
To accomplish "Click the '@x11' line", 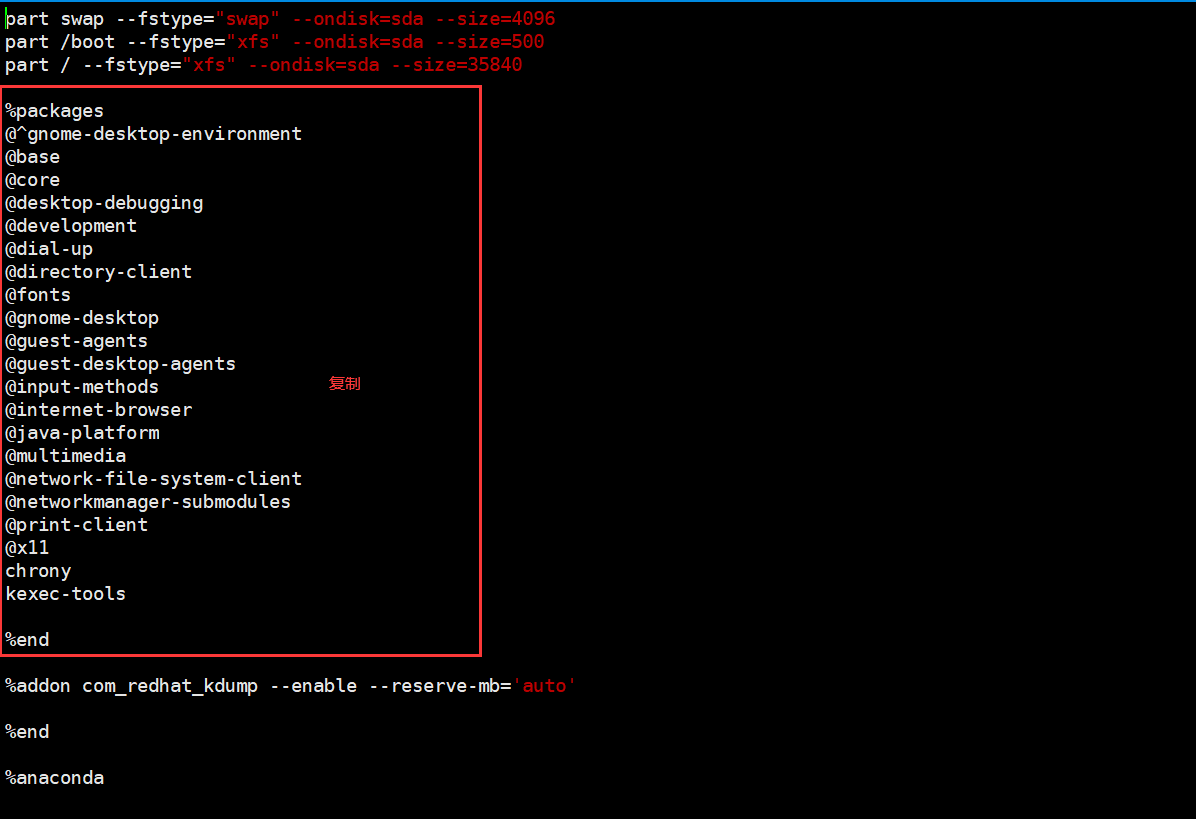I will [27, 548].
